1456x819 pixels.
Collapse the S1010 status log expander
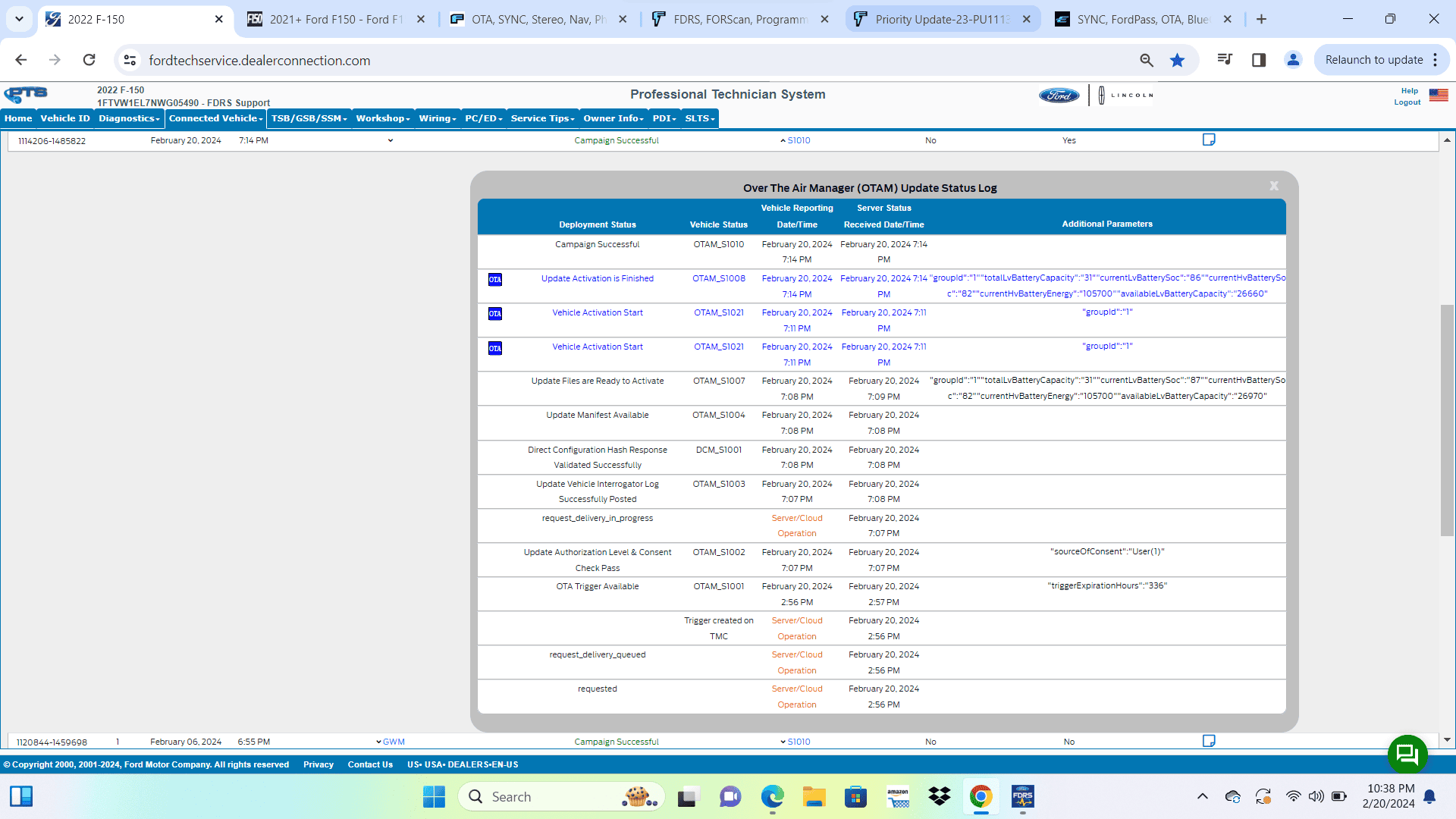pos(783,140)
